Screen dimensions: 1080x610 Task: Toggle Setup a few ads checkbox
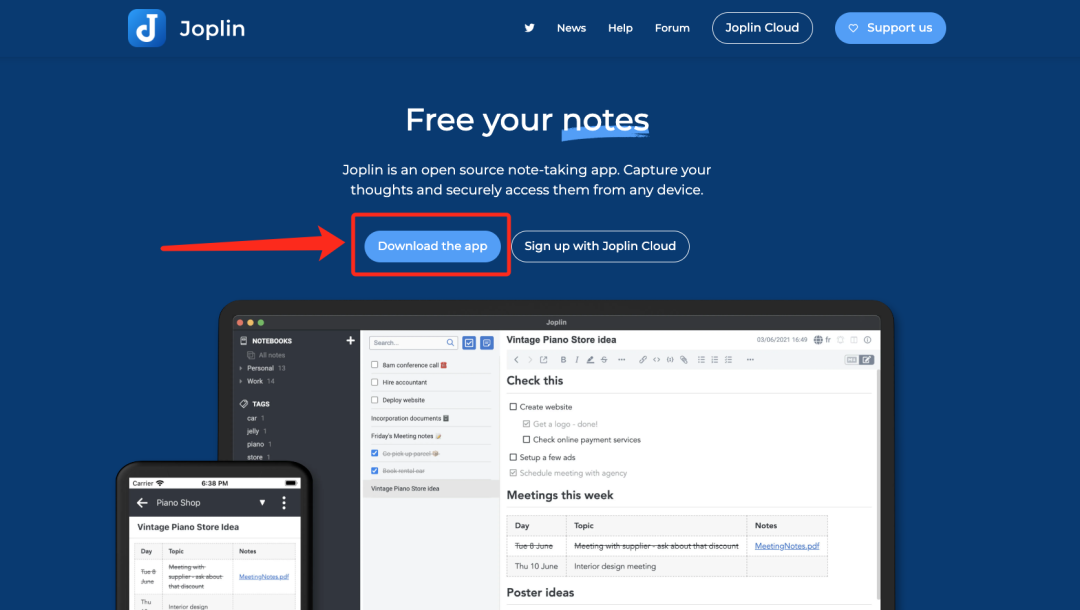tap(513, 457)
